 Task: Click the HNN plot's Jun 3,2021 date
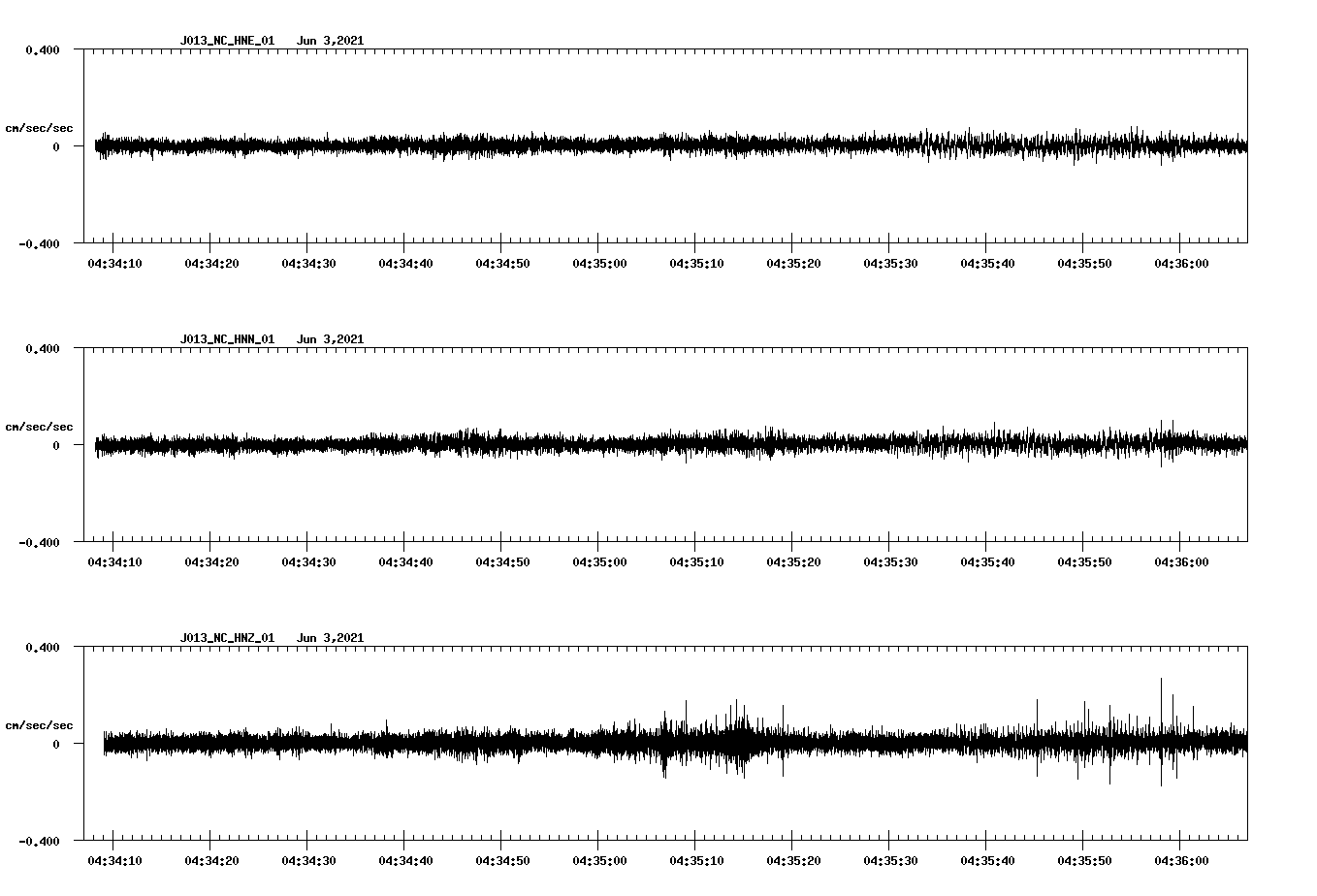click(330, 339)
